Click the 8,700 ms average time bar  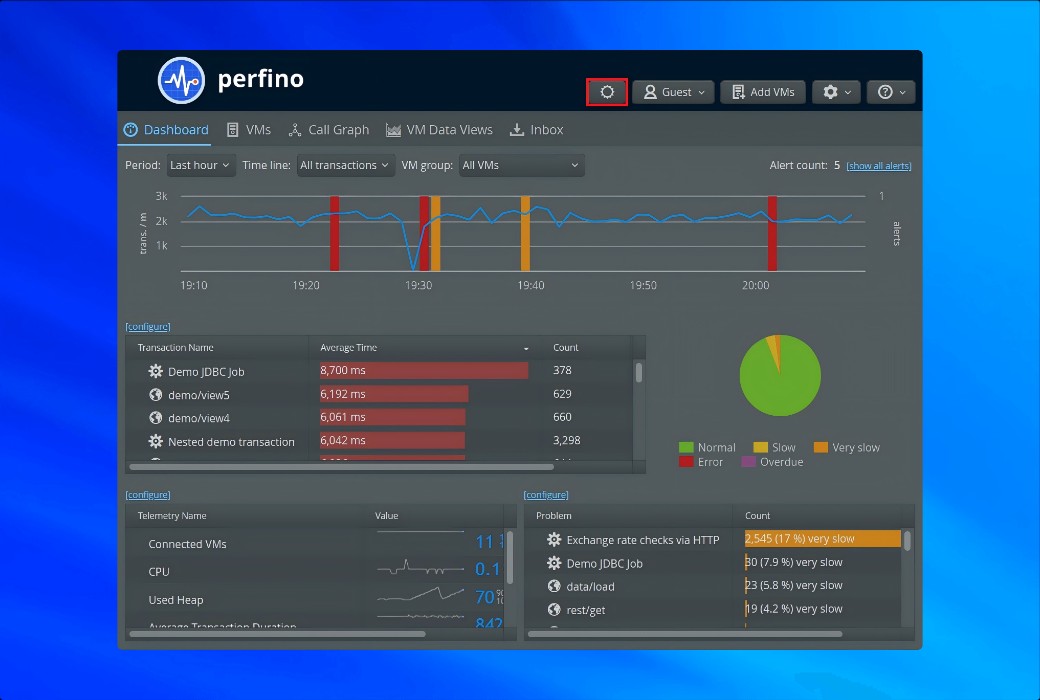424,370
